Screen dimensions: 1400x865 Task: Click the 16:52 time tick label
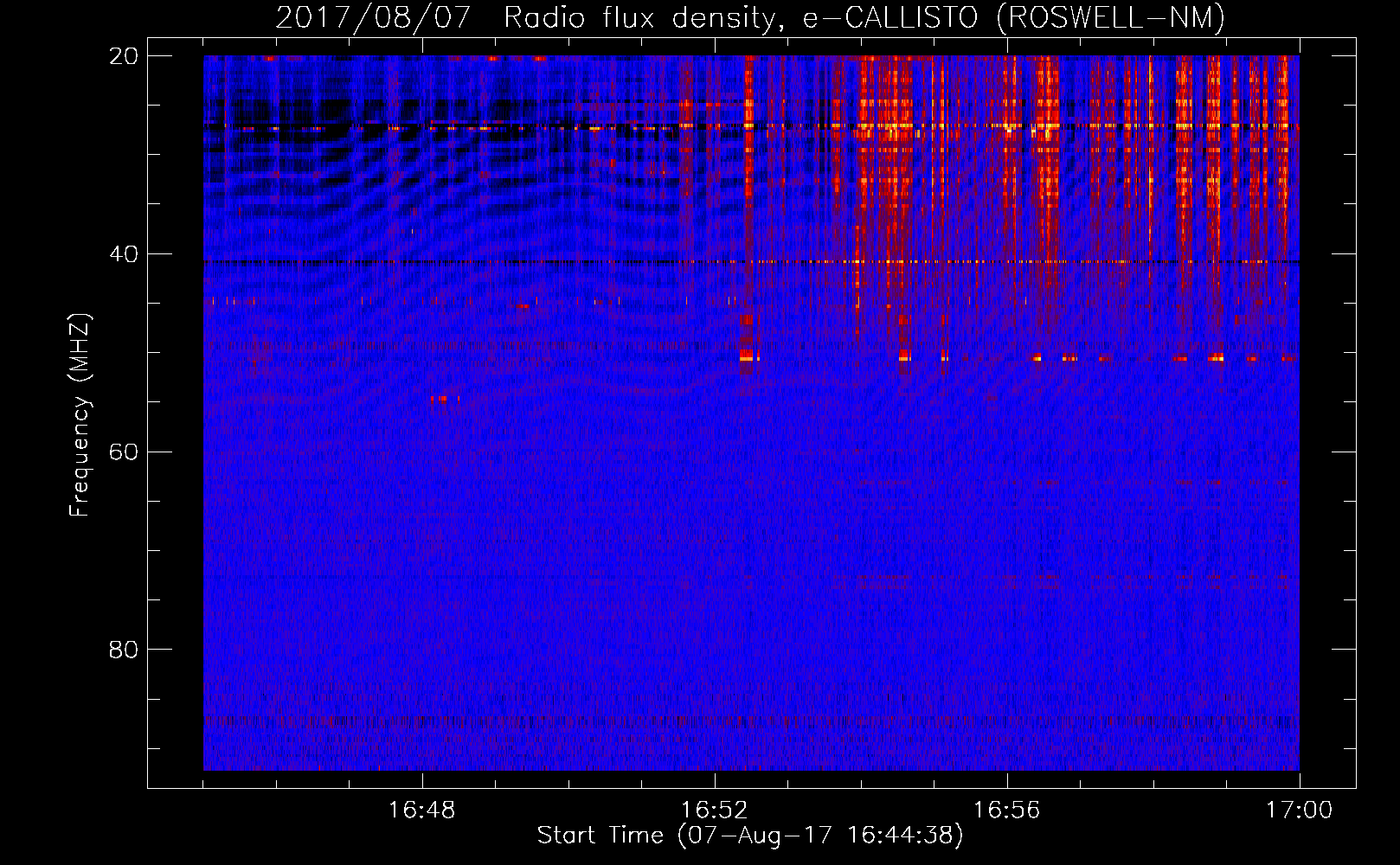(x=715, y=810)
